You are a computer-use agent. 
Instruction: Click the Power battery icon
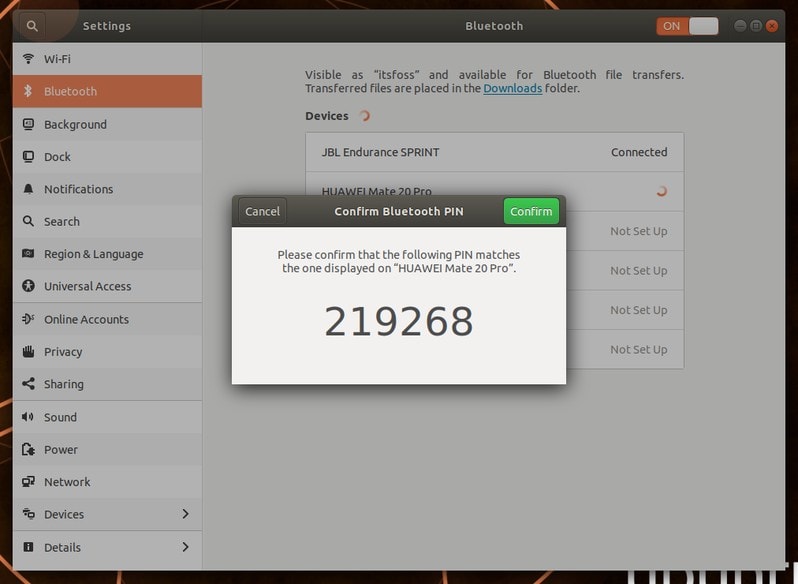click(x=28, y=449)
